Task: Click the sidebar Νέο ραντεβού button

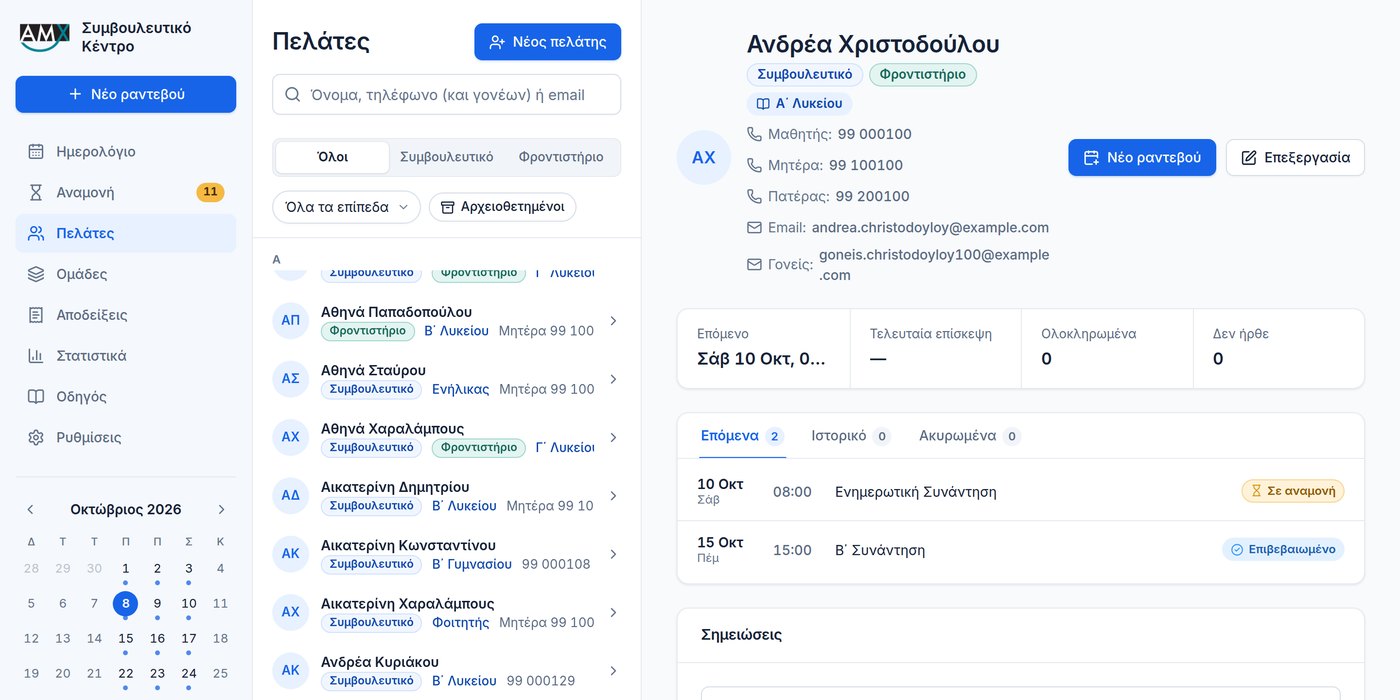Action: tap(126, 94)
